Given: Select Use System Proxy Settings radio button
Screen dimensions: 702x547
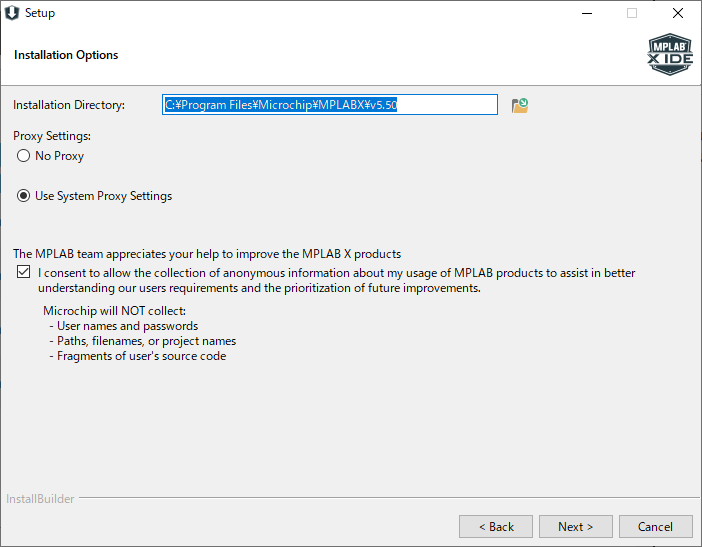Looking at the screenshot, I should tap(23, 196).
